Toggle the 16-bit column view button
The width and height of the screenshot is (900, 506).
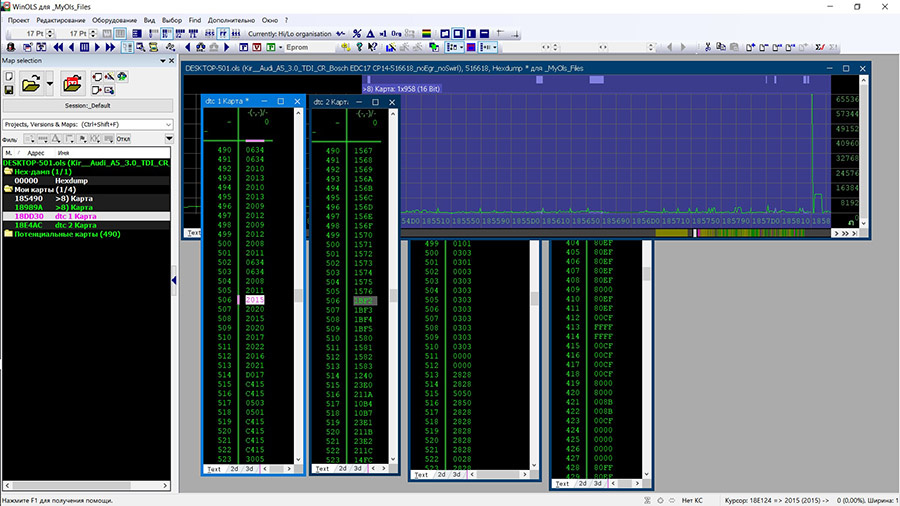166,33
